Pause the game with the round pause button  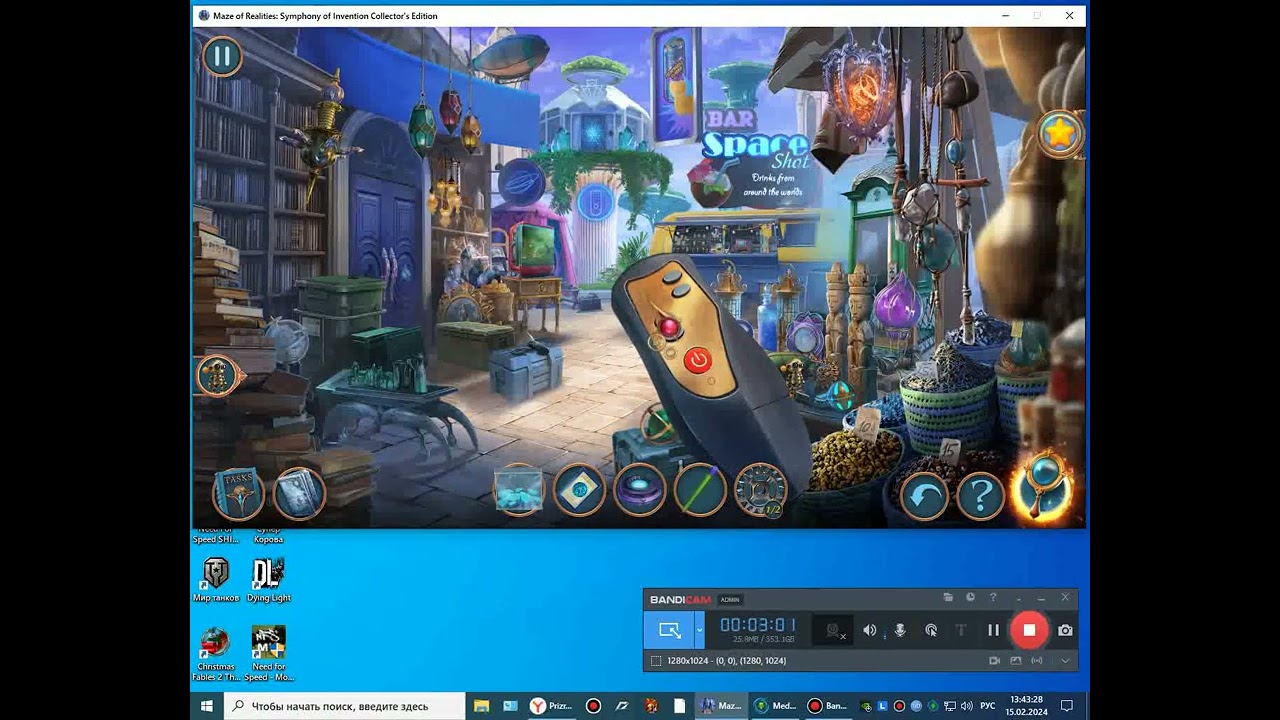tap(222, 56)
